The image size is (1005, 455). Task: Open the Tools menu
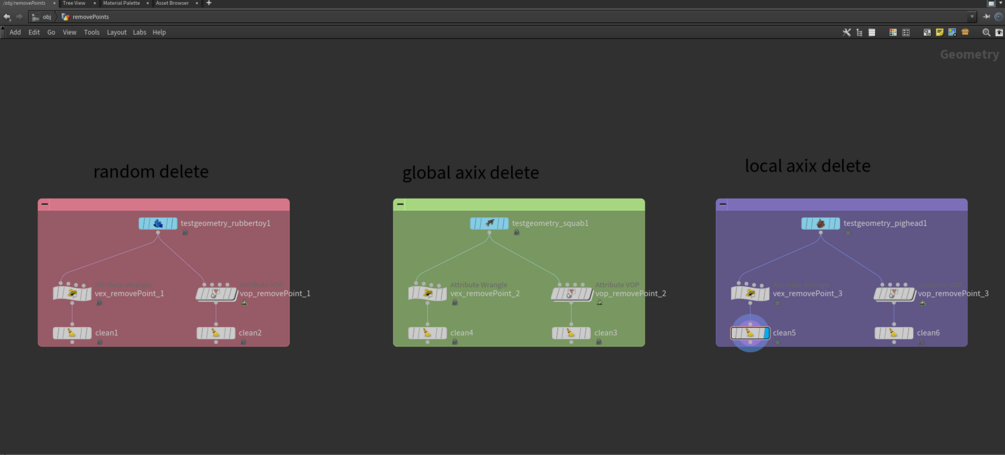(92, 32)
